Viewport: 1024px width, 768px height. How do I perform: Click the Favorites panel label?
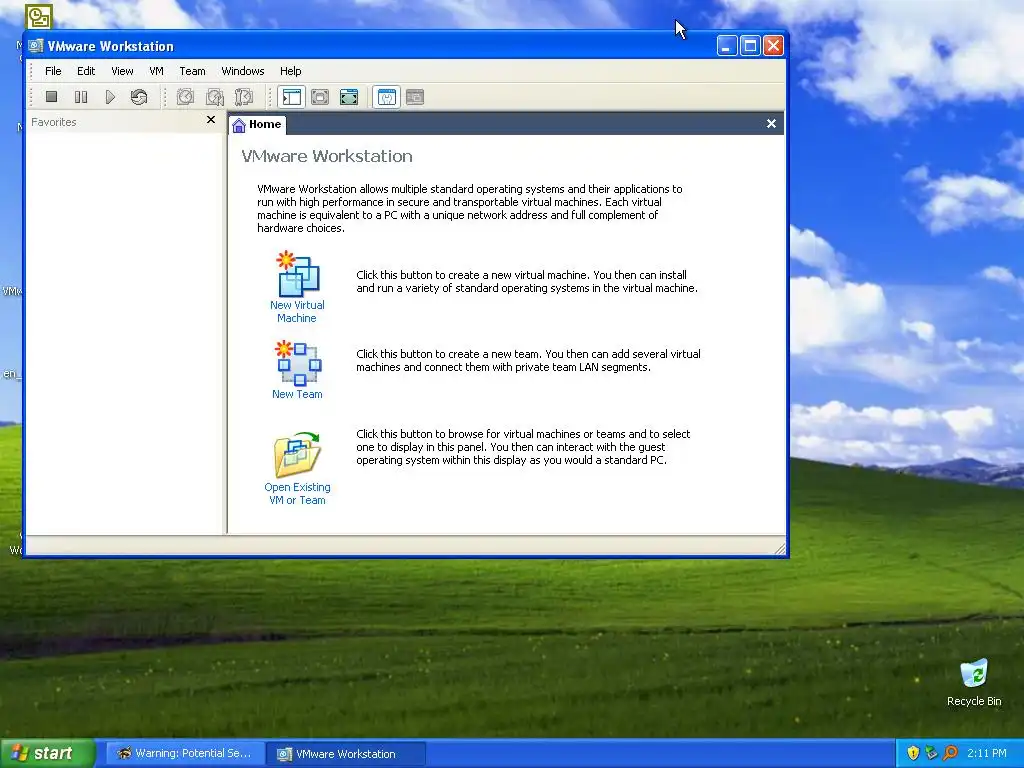click(x=54, y=122)
